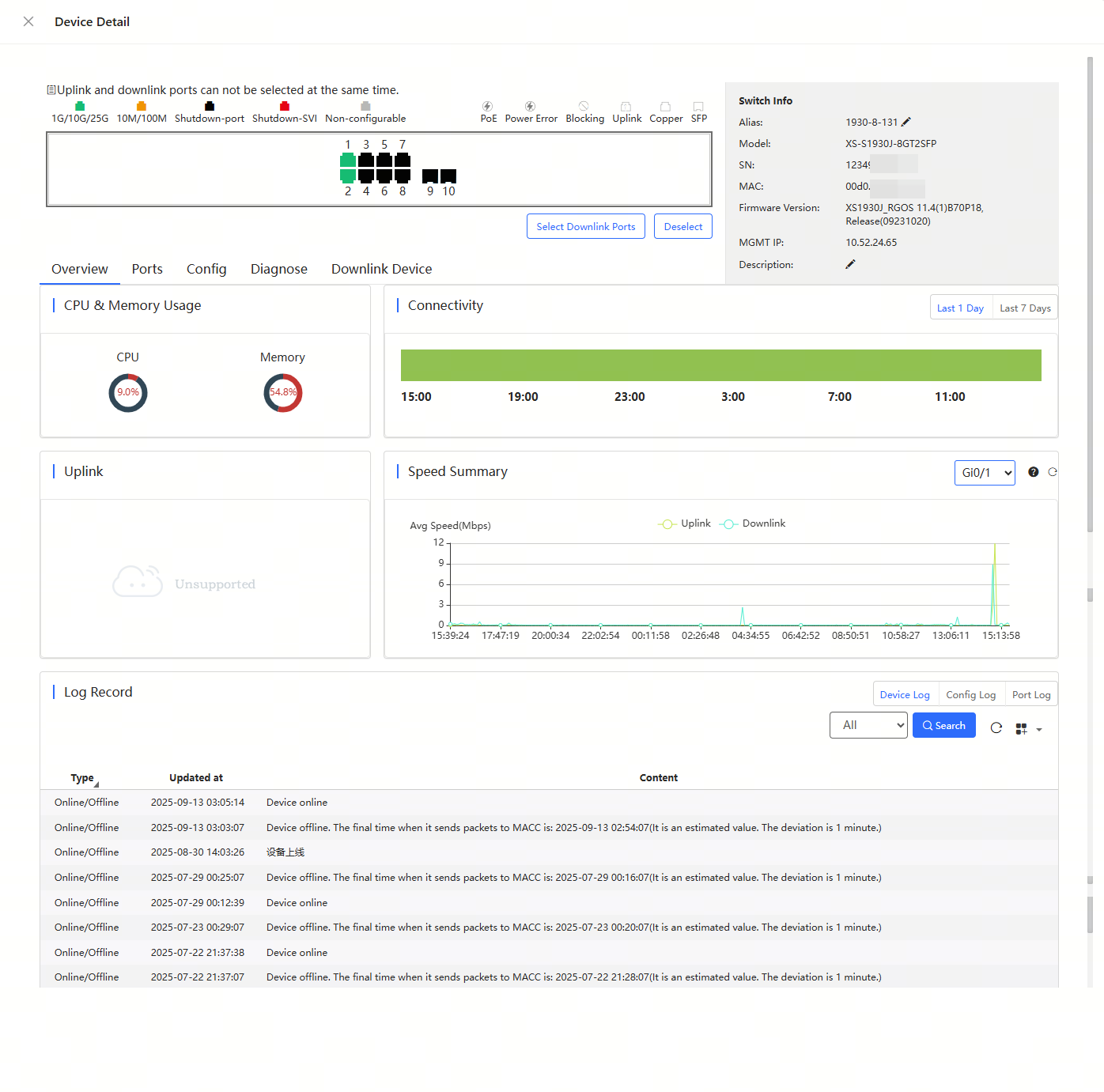Click the green connectivity status bar
Viewport: 1104px width, 1092px height.
click(720, 365)
